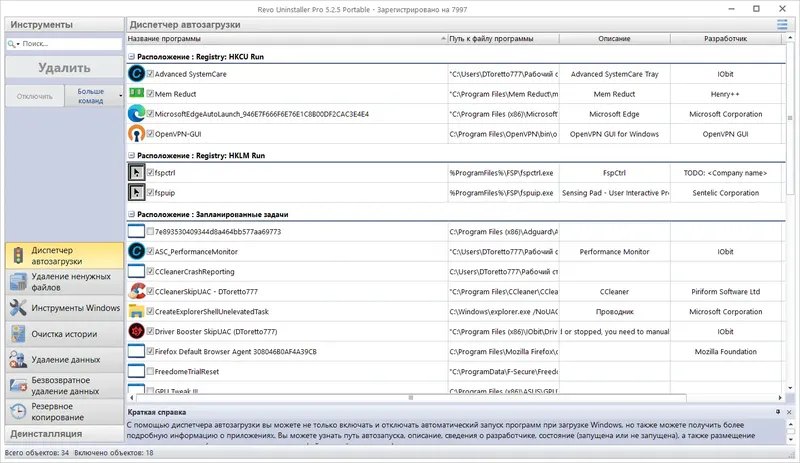
Task: Click the Отключить button
Action: [35, 96]
